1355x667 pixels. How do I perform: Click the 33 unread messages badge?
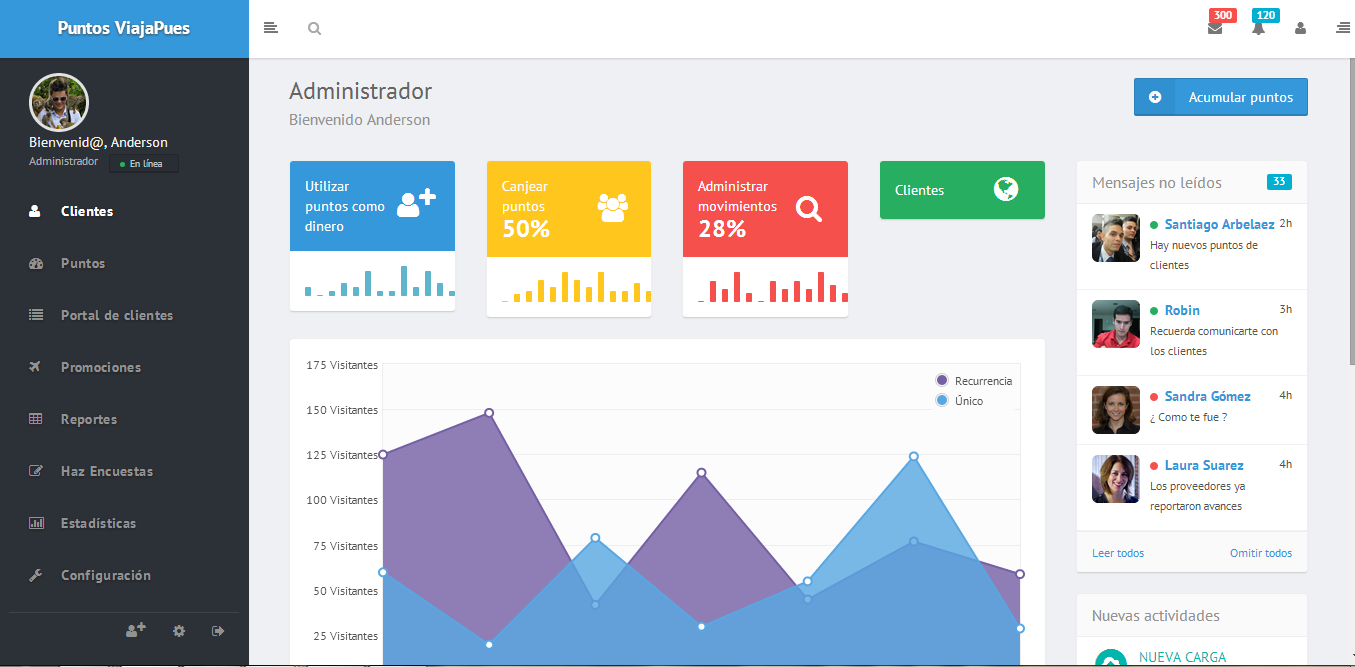click(1279, 181)
